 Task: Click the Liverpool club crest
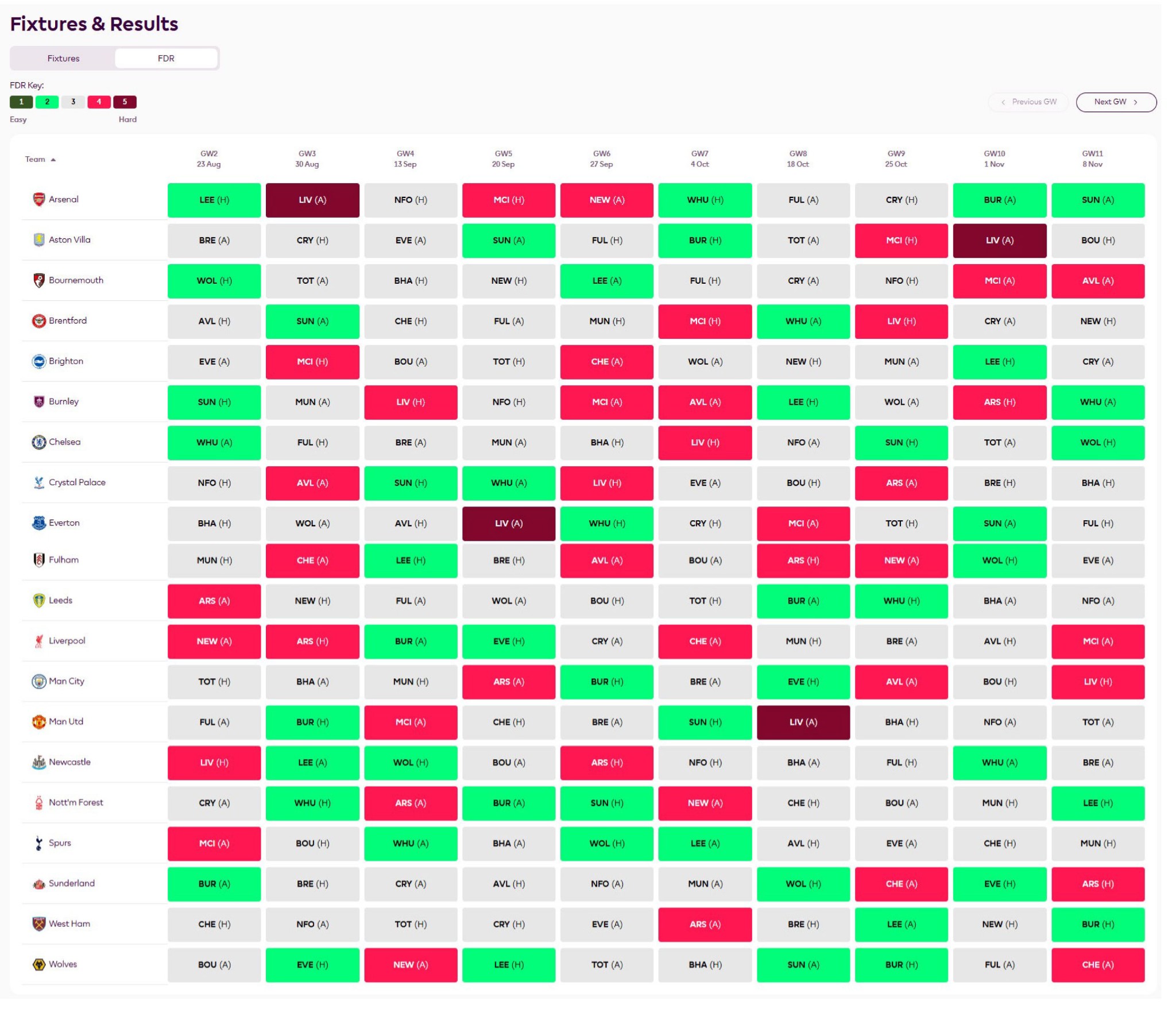click(x=38, y=640)
